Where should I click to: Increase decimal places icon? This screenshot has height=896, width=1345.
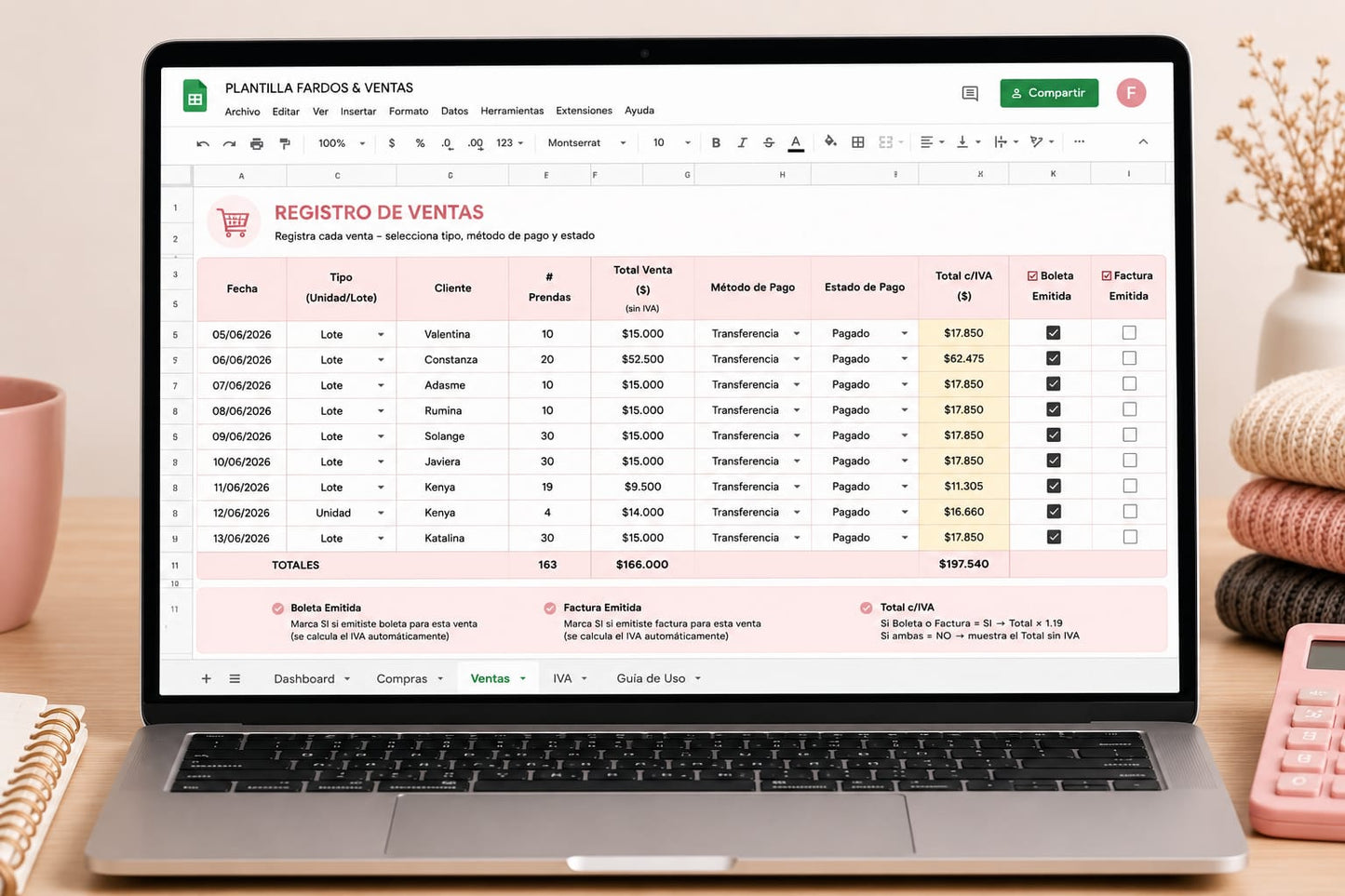[x=476, y=143]
